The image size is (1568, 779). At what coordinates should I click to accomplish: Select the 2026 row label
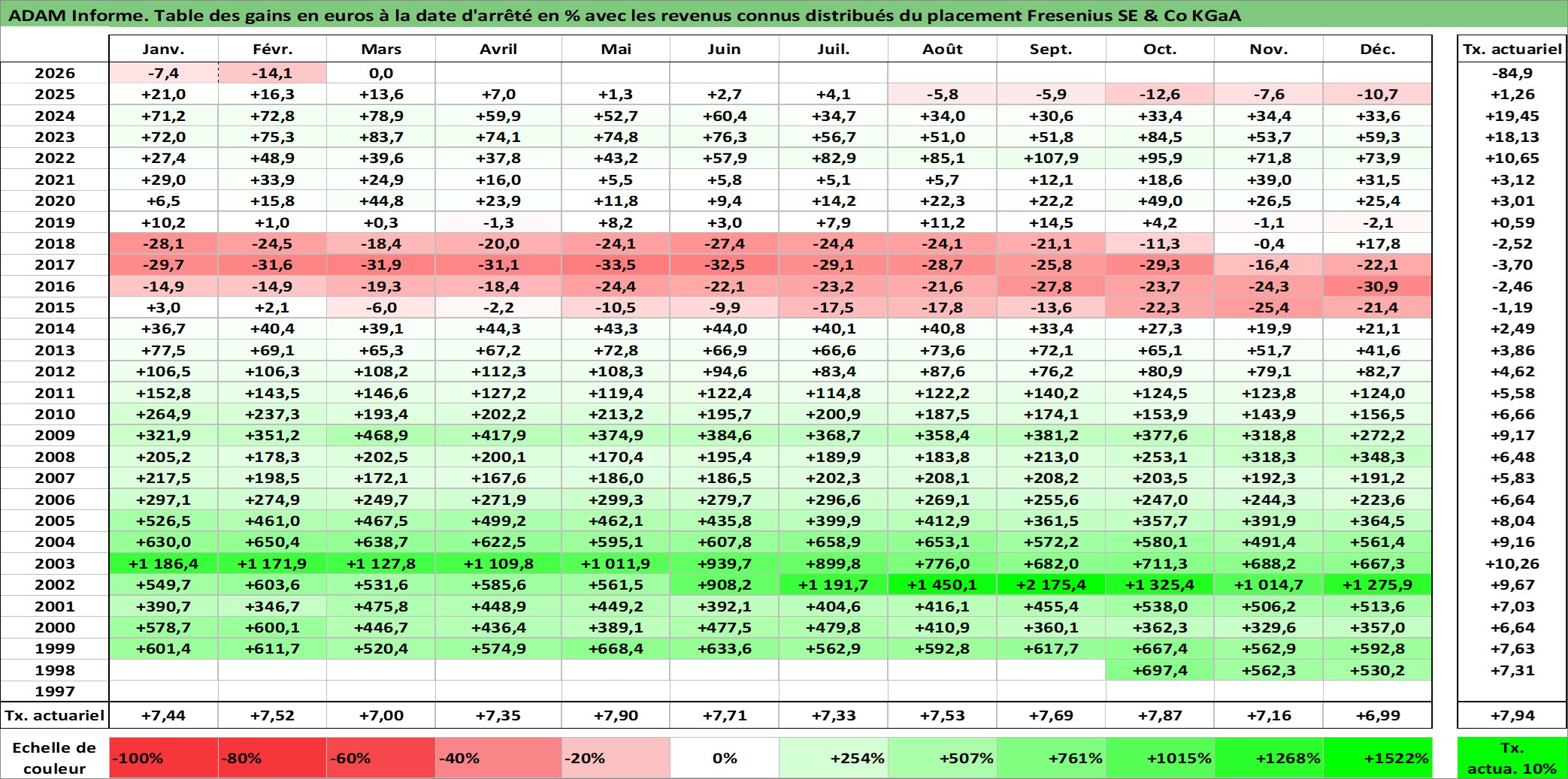pos(55,73)
